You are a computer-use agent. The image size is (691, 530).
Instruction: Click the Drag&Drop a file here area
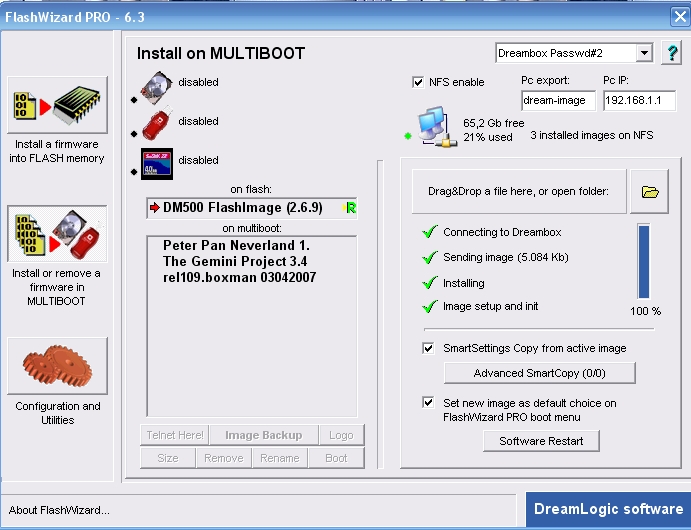[519, 192]
